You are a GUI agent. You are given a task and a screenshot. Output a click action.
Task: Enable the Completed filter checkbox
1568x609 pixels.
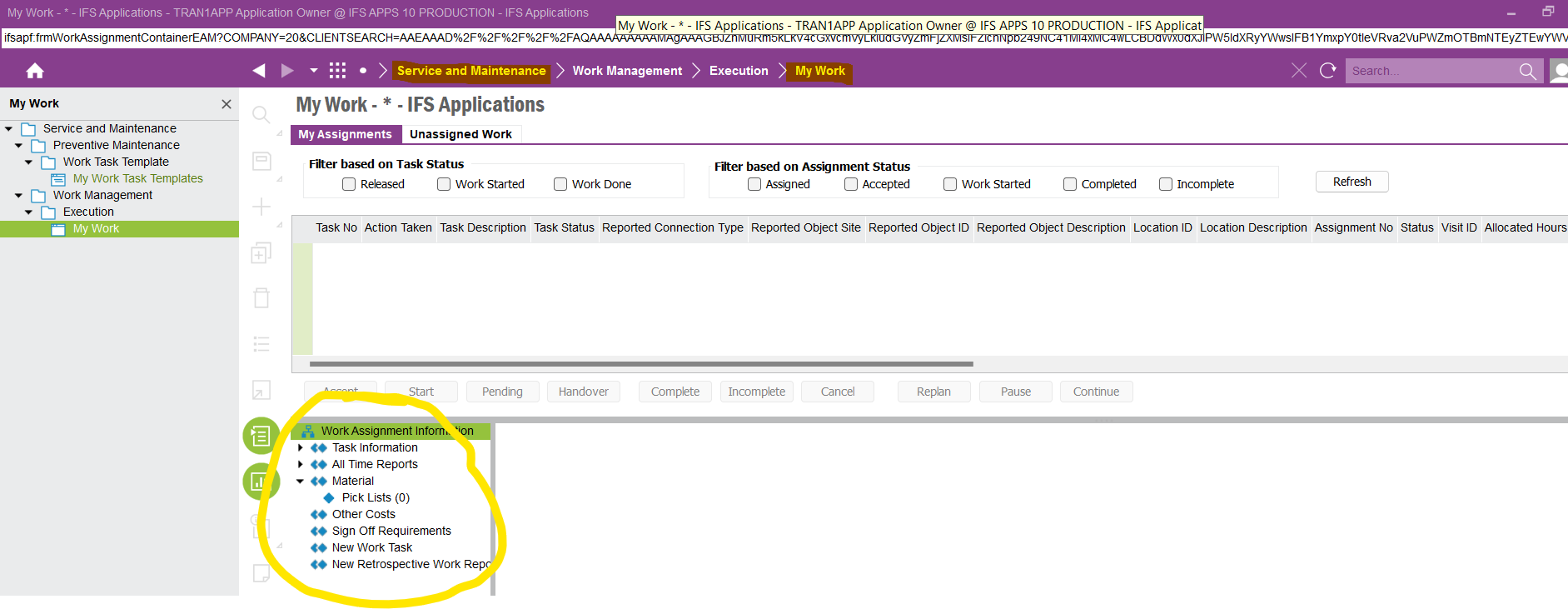[x=1070, y=184]
